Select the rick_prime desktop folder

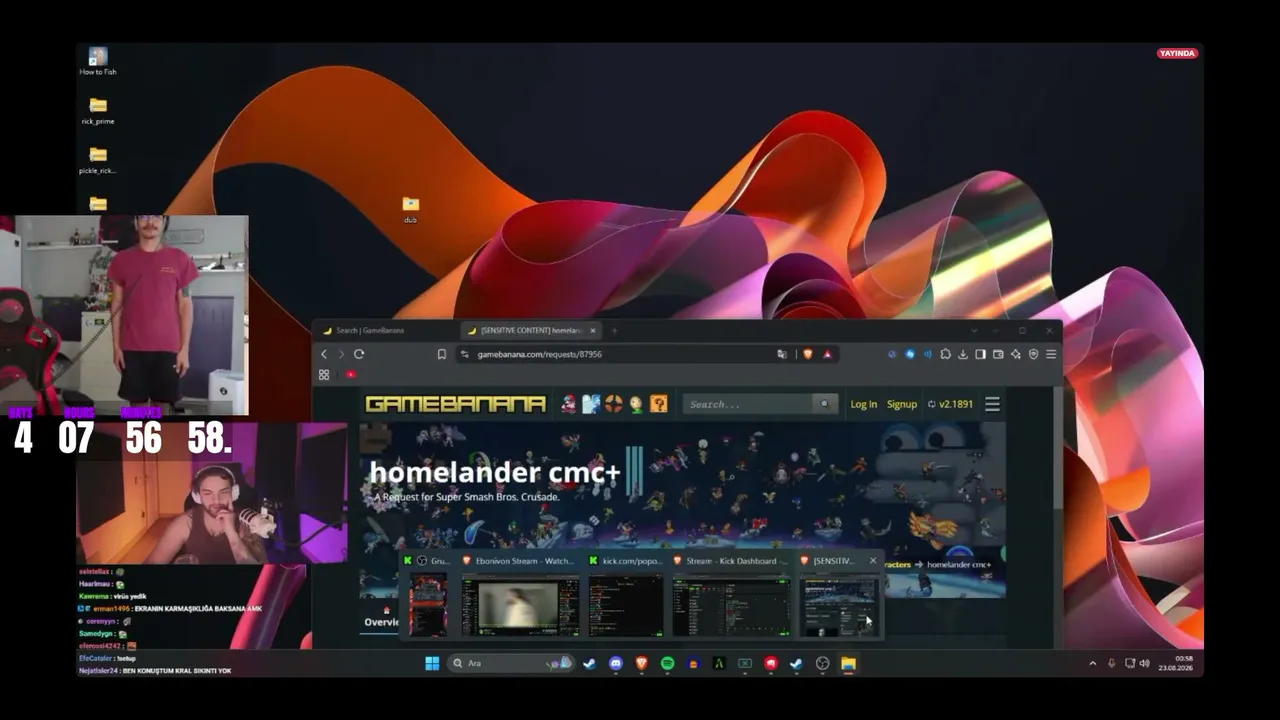coord(98,111)
